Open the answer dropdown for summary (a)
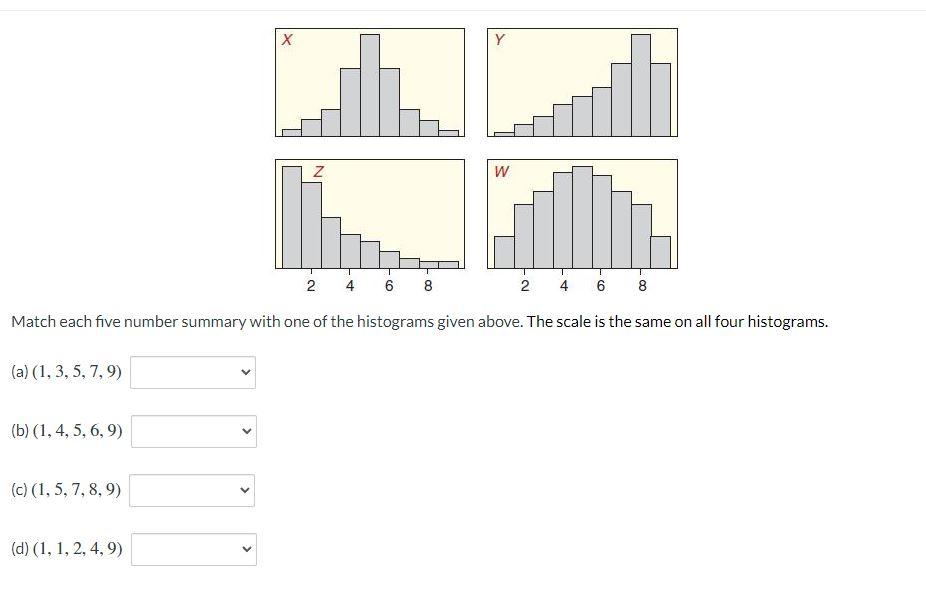The image size is (926, 602). coord(193,371)
